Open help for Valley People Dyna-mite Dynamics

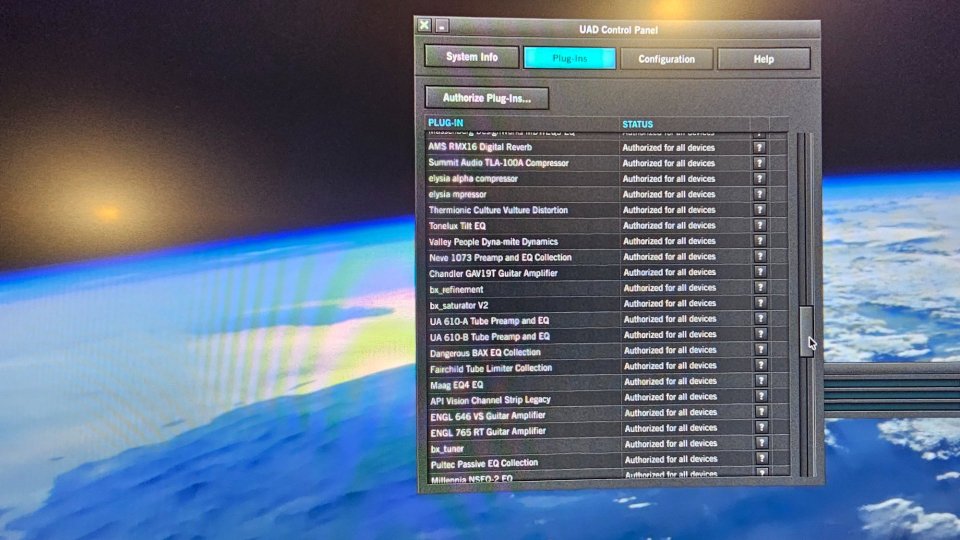[760, 241]
